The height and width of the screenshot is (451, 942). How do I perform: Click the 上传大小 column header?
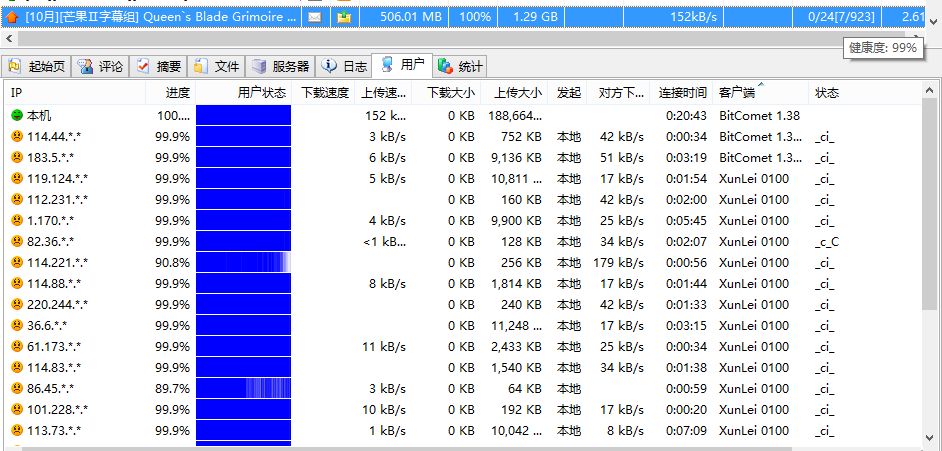pos(517,93)
